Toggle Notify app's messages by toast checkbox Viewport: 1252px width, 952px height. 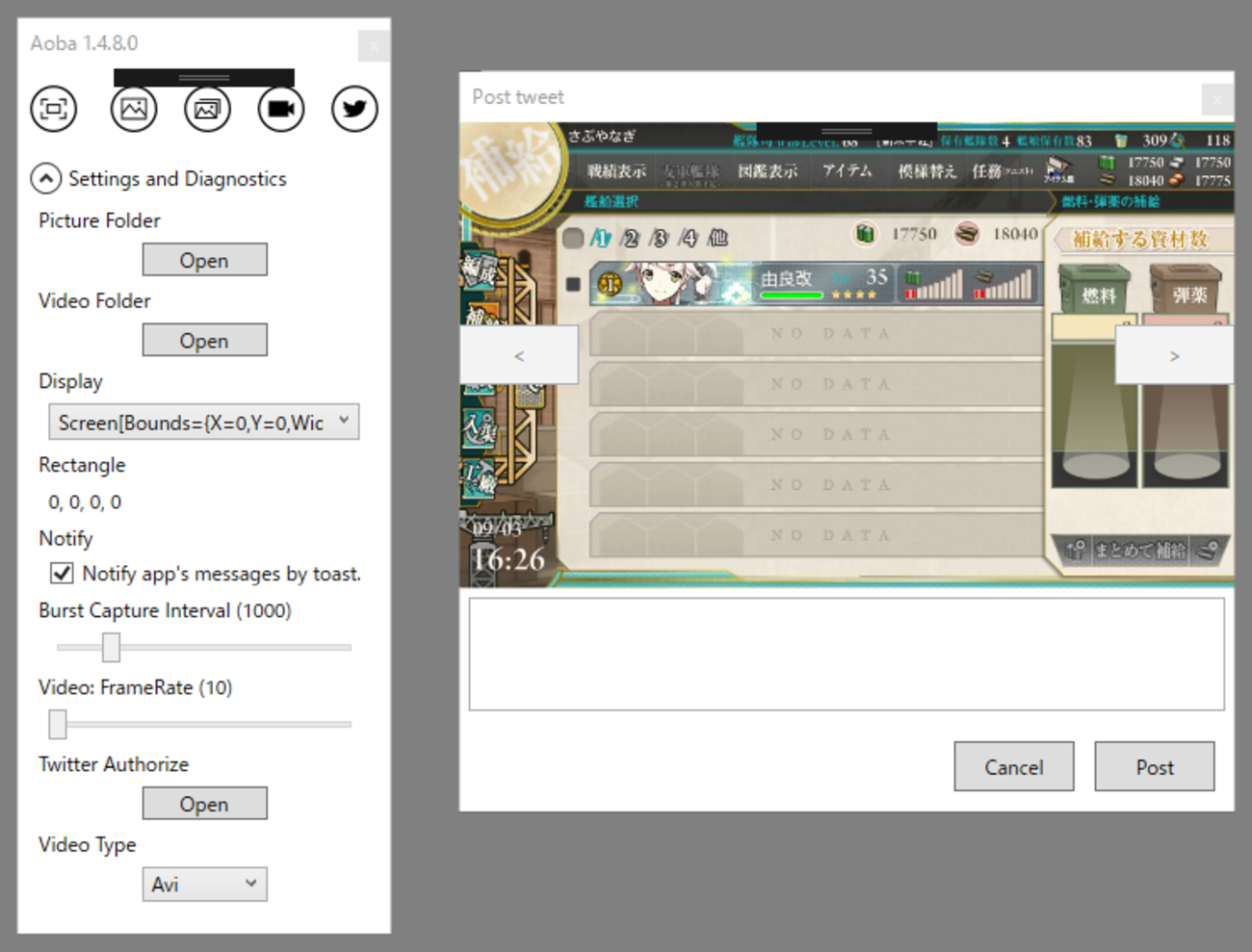[62, 573]
